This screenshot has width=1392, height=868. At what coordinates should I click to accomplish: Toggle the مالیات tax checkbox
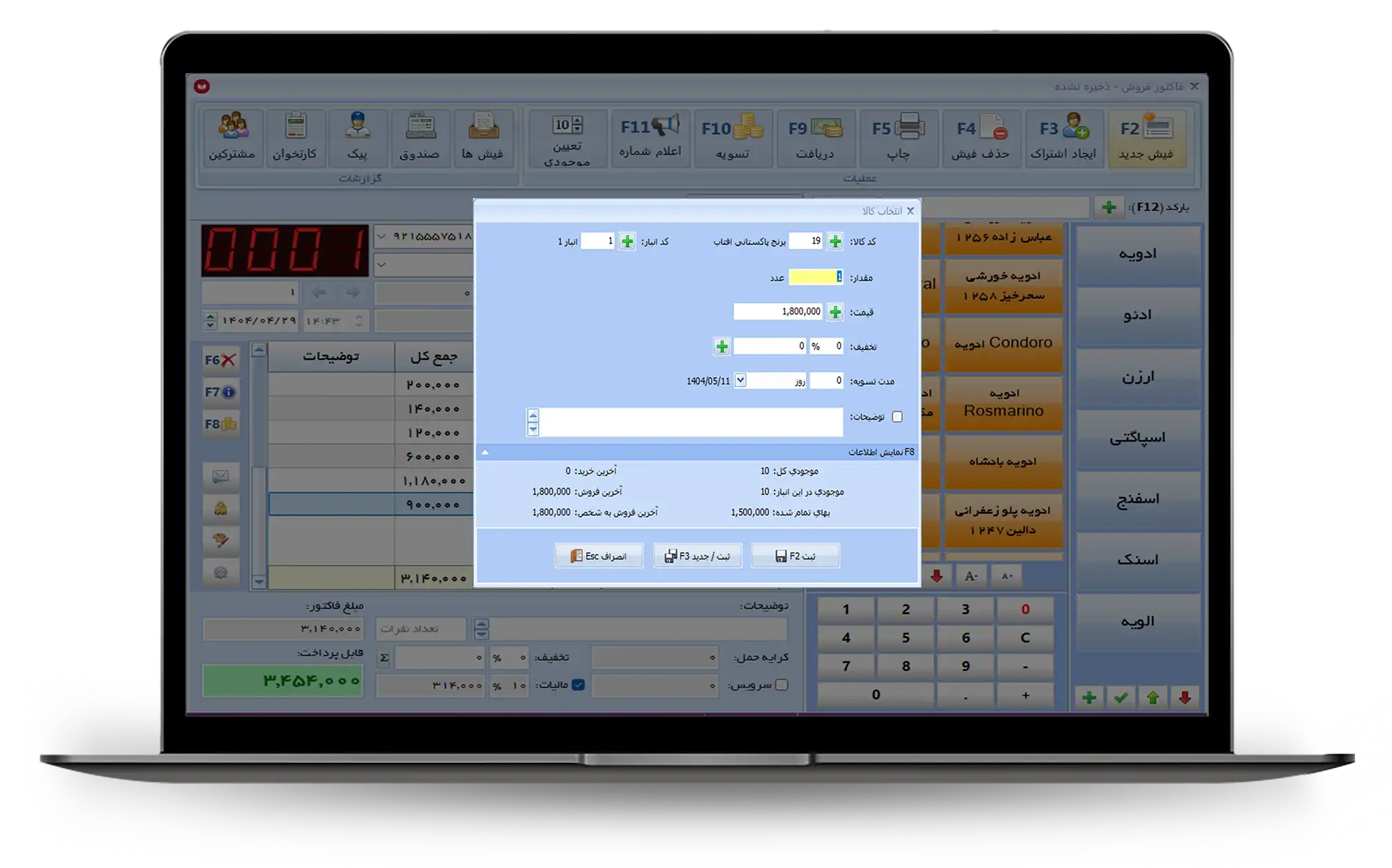[x=578, y=685]
